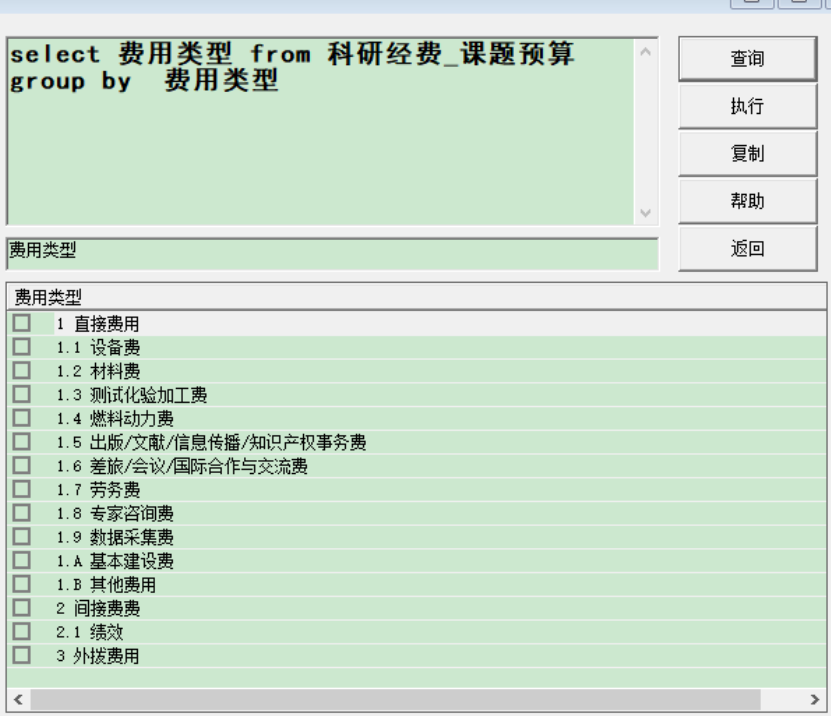831x716 pixels.
Task: Go back with 返回 button
Action: (747, 249)
